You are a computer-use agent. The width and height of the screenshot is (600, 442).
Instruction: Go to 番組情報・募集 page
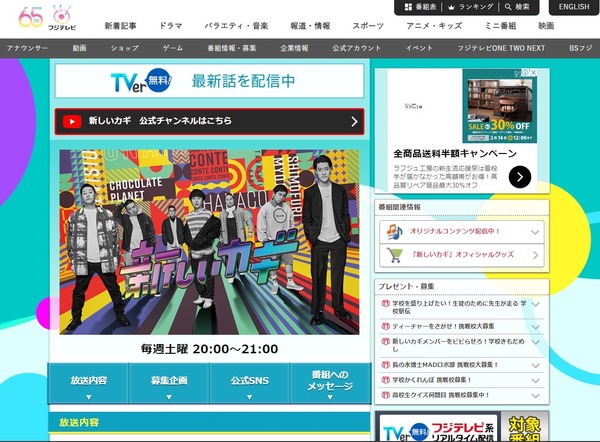[x=232, y=48]
